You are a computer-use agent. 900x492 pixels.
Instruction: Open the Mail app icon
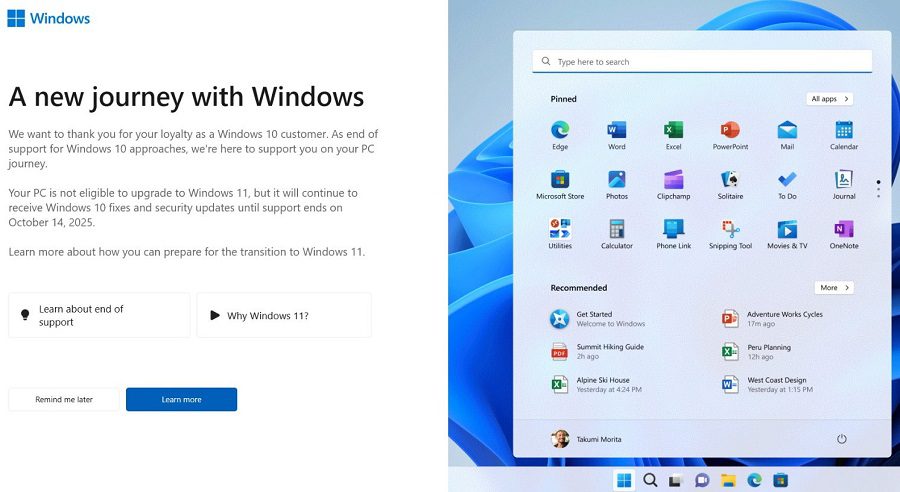tap(787, 135)
